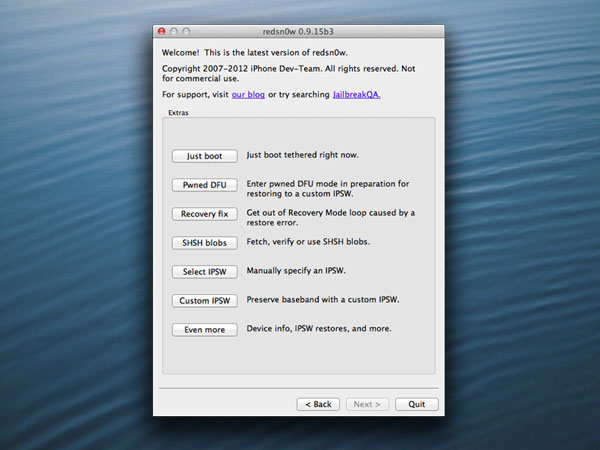Select the Pwned DFU button
The width and height of the screenshot is (600, 450).
(204, 185)
